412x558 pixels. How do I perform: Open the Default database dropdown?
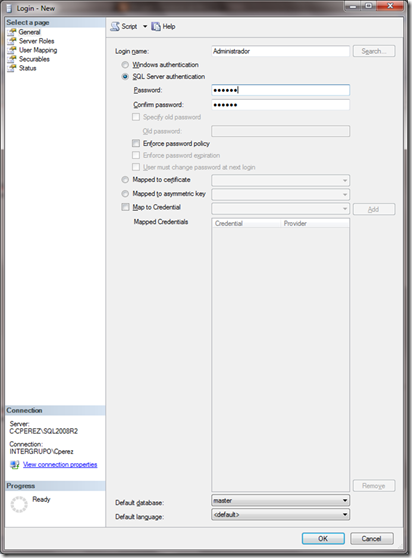pos(280,500)
